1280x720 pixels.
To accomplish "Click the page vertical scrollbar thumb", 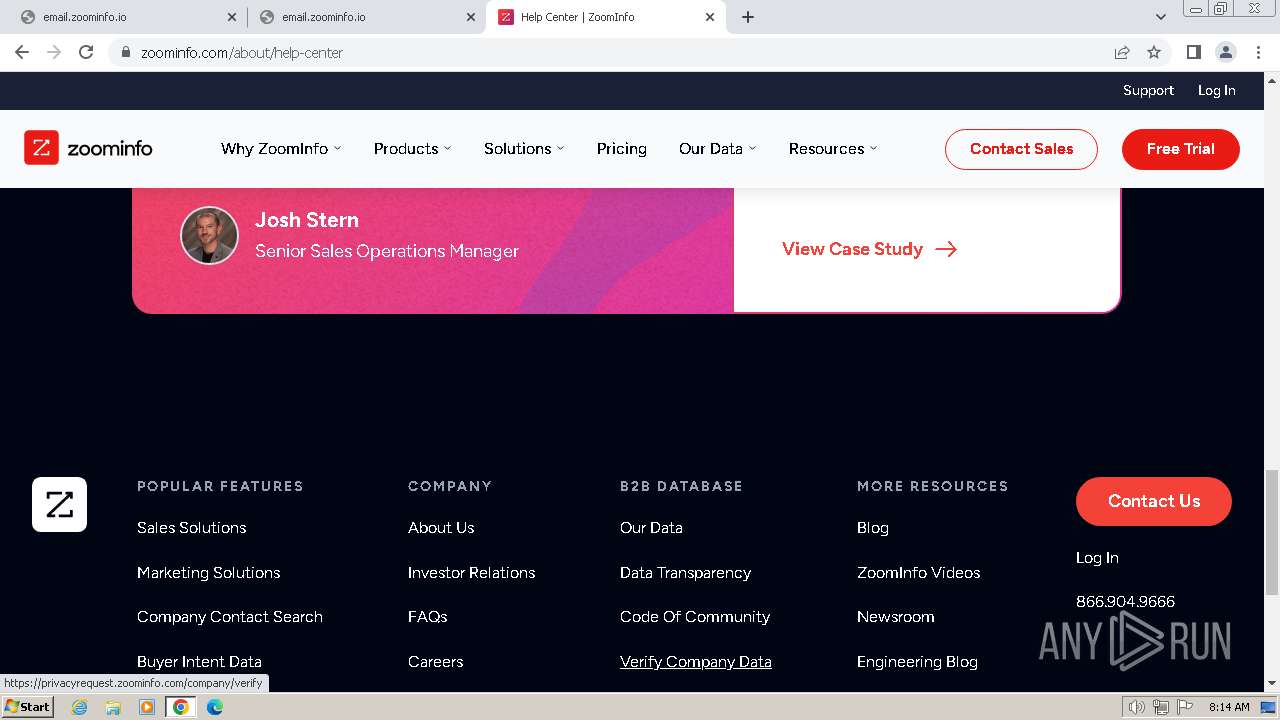I will (x=1271, y=531).
